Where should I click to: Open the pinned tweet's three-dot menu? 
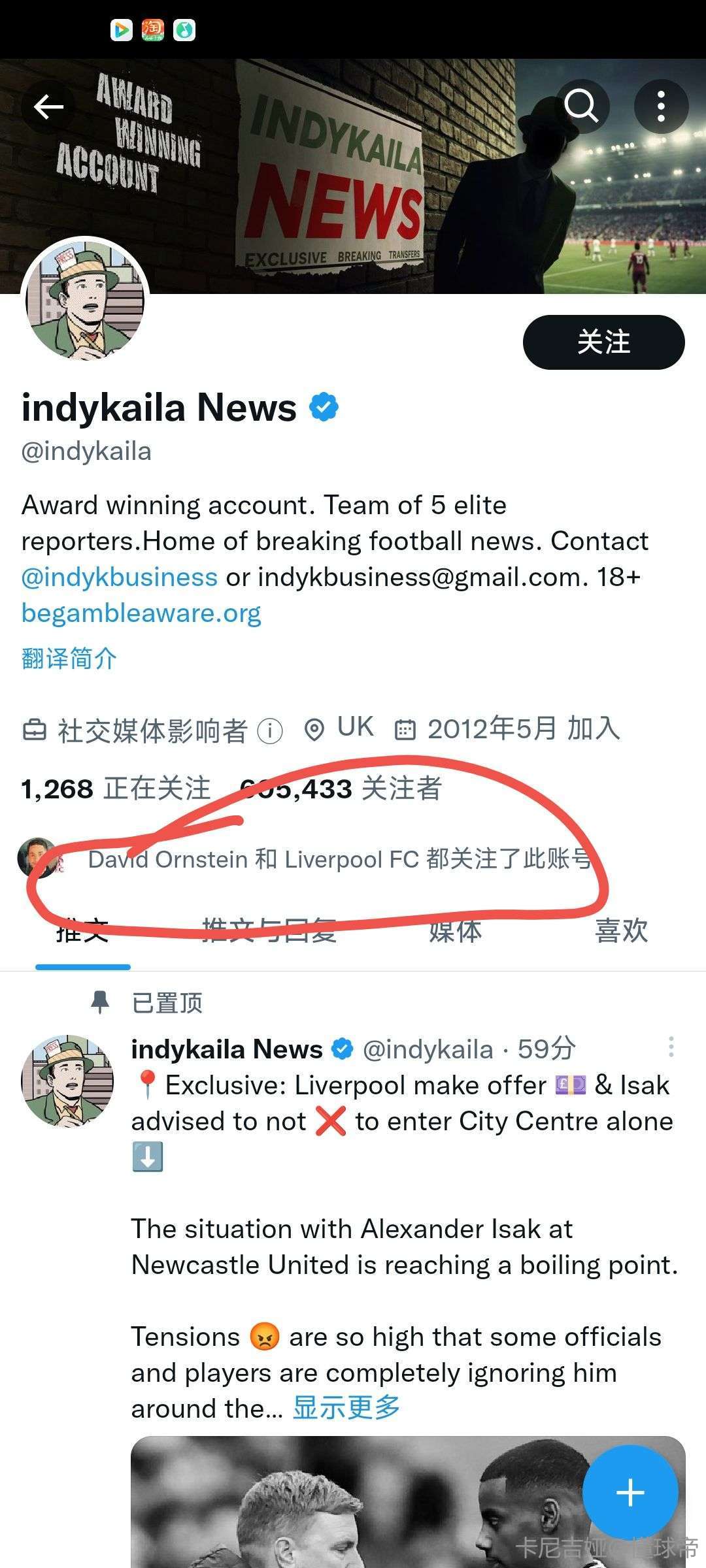[x=671, y=1047]
